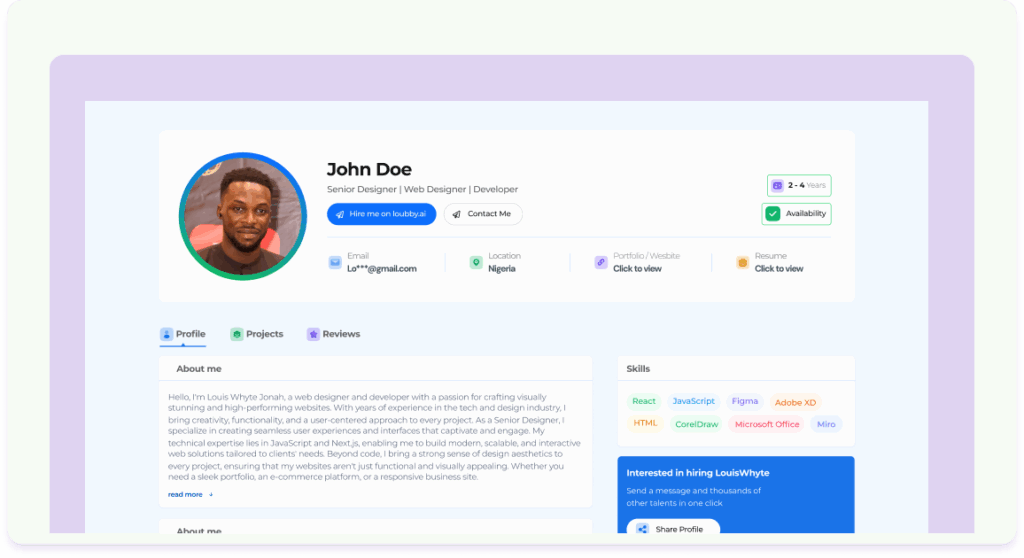Switch to the Profile tab
This screenshot has height=558, width=1024.
tap(183, 334)
